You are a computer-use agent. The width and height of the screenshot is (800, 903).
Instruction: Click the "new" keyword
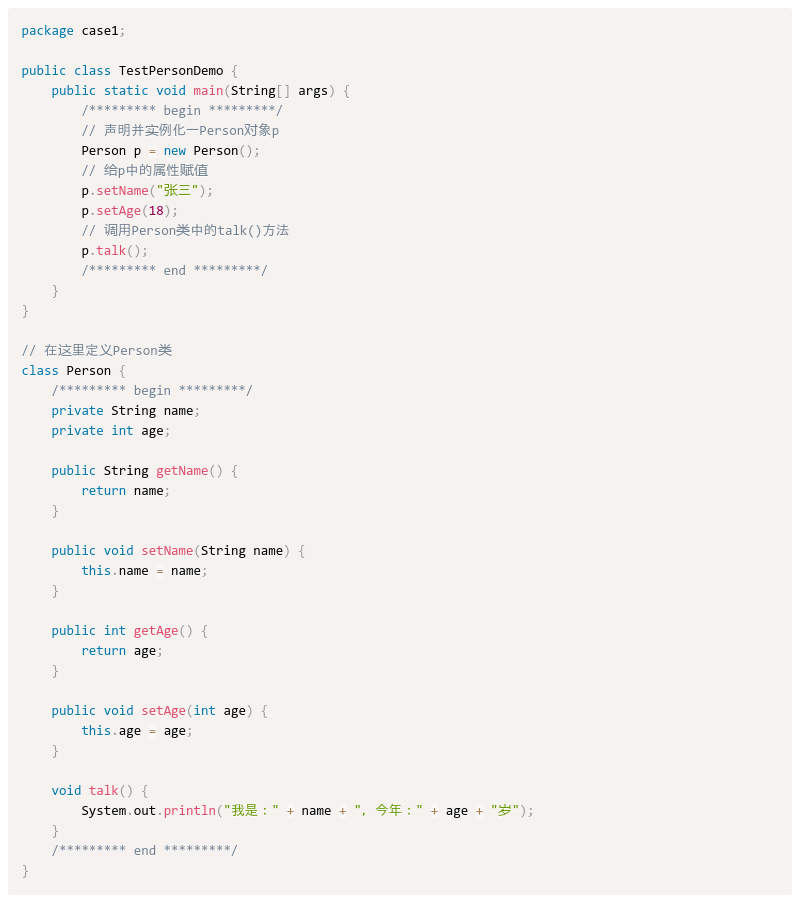[x=175, y=150]
